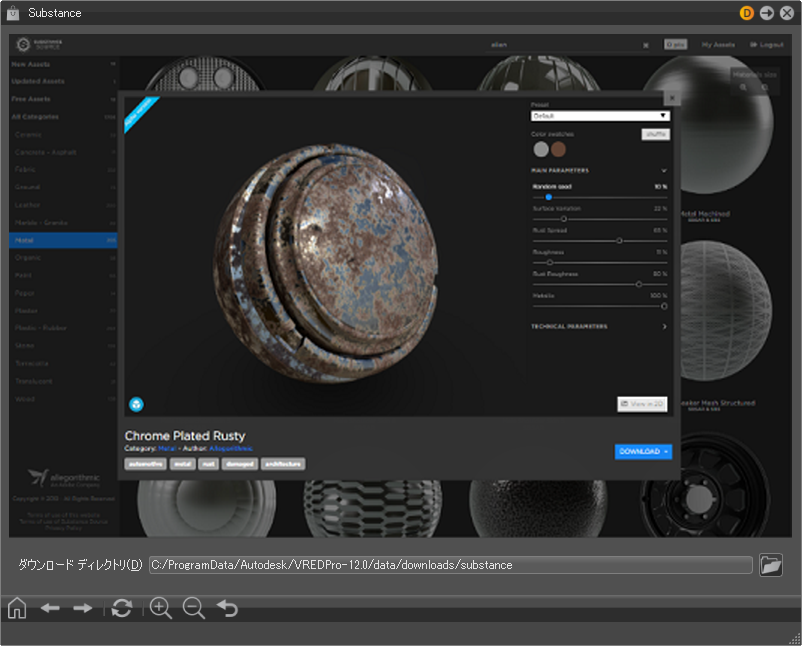Open the Allegorithmic author link
The height and width of the screenshot is (646, 802).
click(x=231, y=449)
